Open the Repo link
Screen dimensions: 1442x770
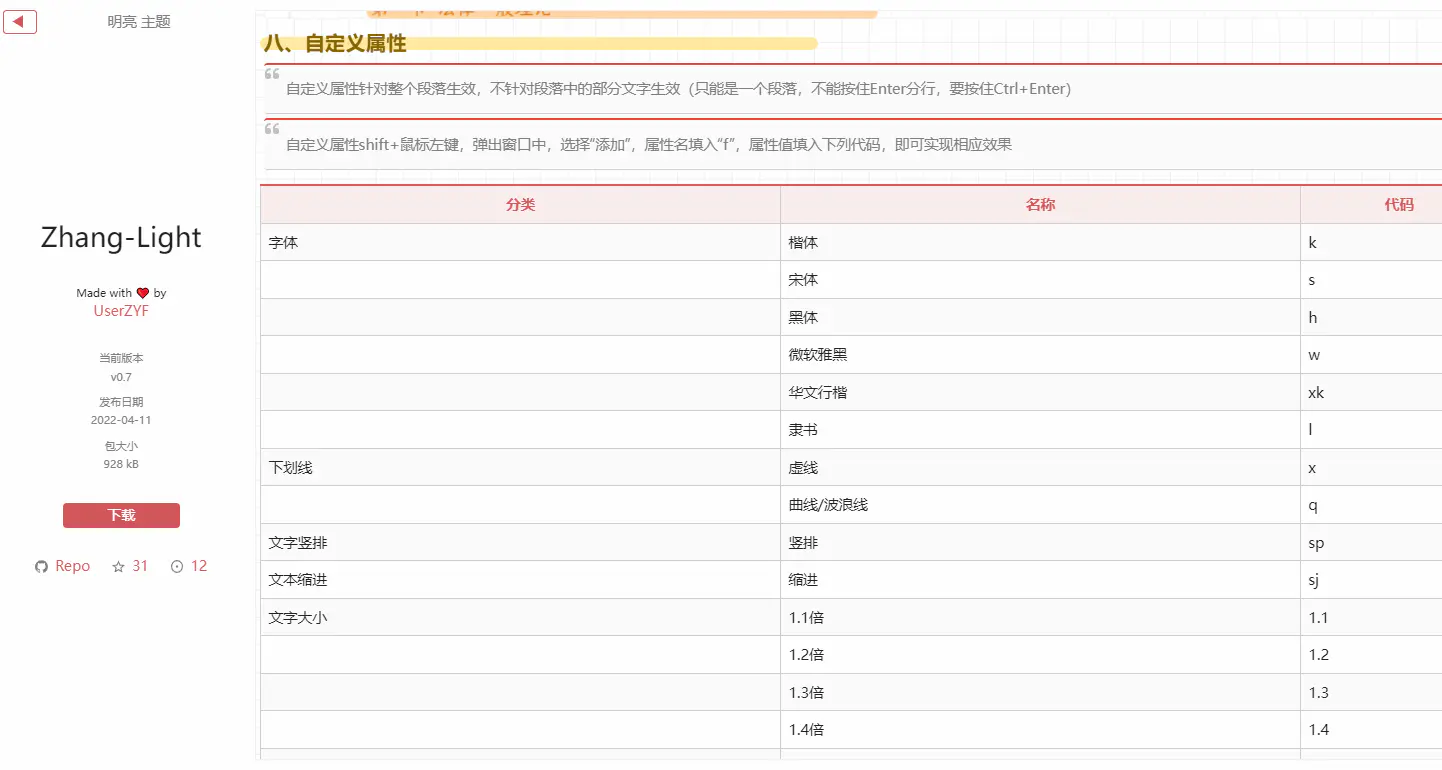click(x=72, y=566)
